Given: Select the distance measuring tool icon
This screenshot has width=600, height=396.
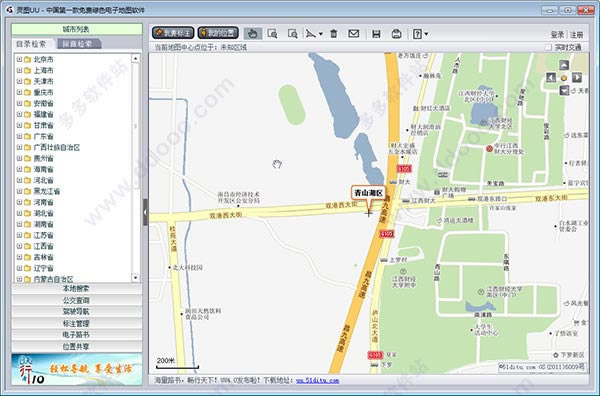Looking at the screenshot, I should click(311, 34).
